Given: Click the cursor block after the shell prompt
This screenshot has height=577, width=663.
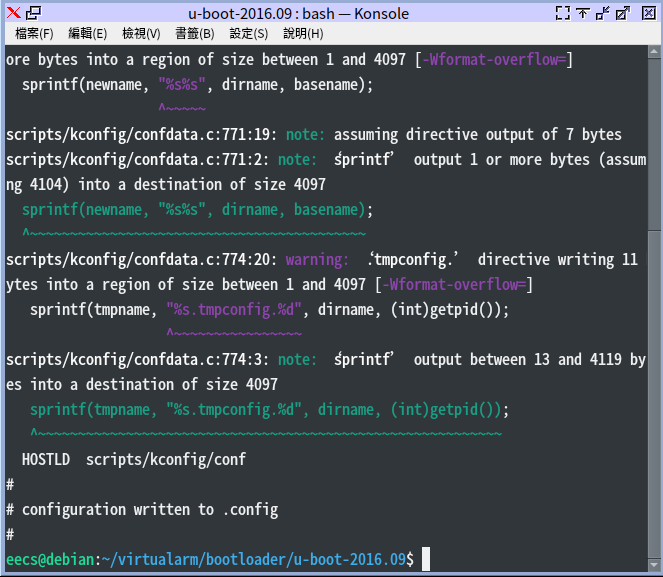Looking at the screenshot, I should pos(425,559).
